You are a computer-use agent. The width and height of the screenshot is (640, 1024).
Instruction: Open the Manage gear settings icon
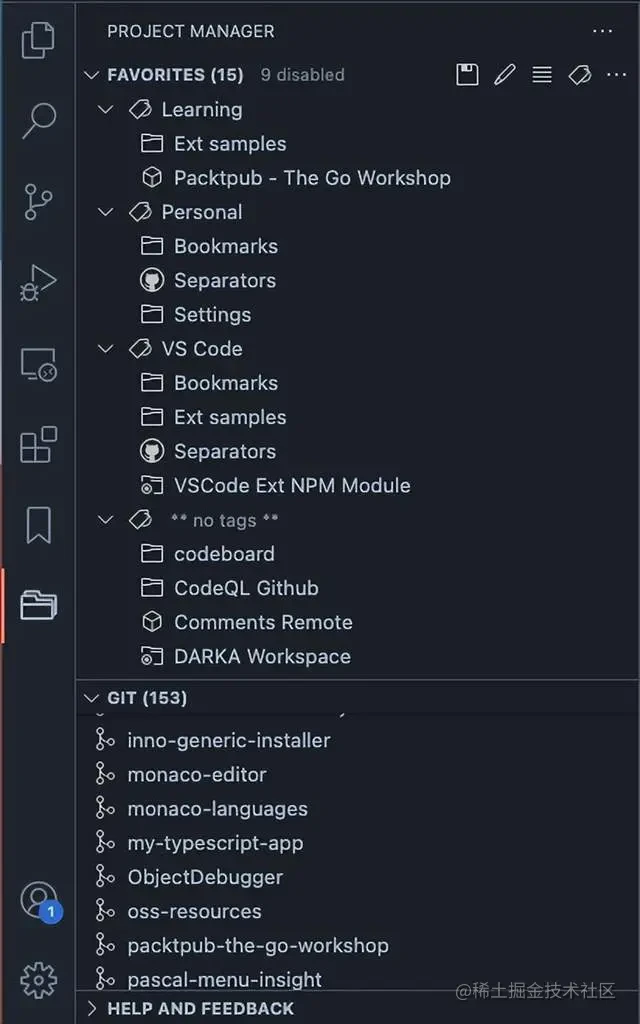(39, 980)
